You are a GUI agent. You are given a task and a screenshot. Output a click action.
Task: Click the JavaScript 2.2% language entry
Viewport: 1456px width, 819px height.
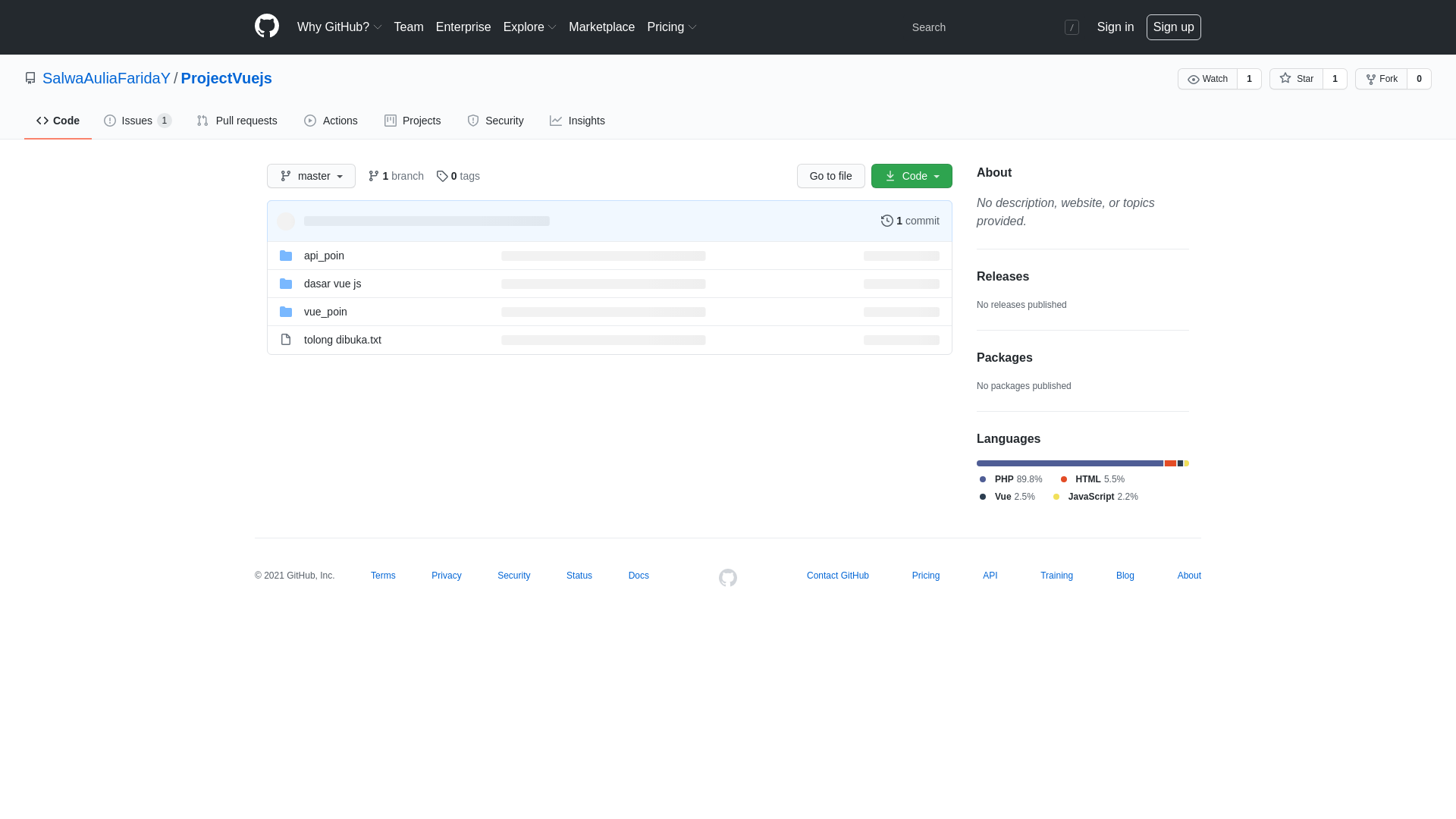(1095, 497)
